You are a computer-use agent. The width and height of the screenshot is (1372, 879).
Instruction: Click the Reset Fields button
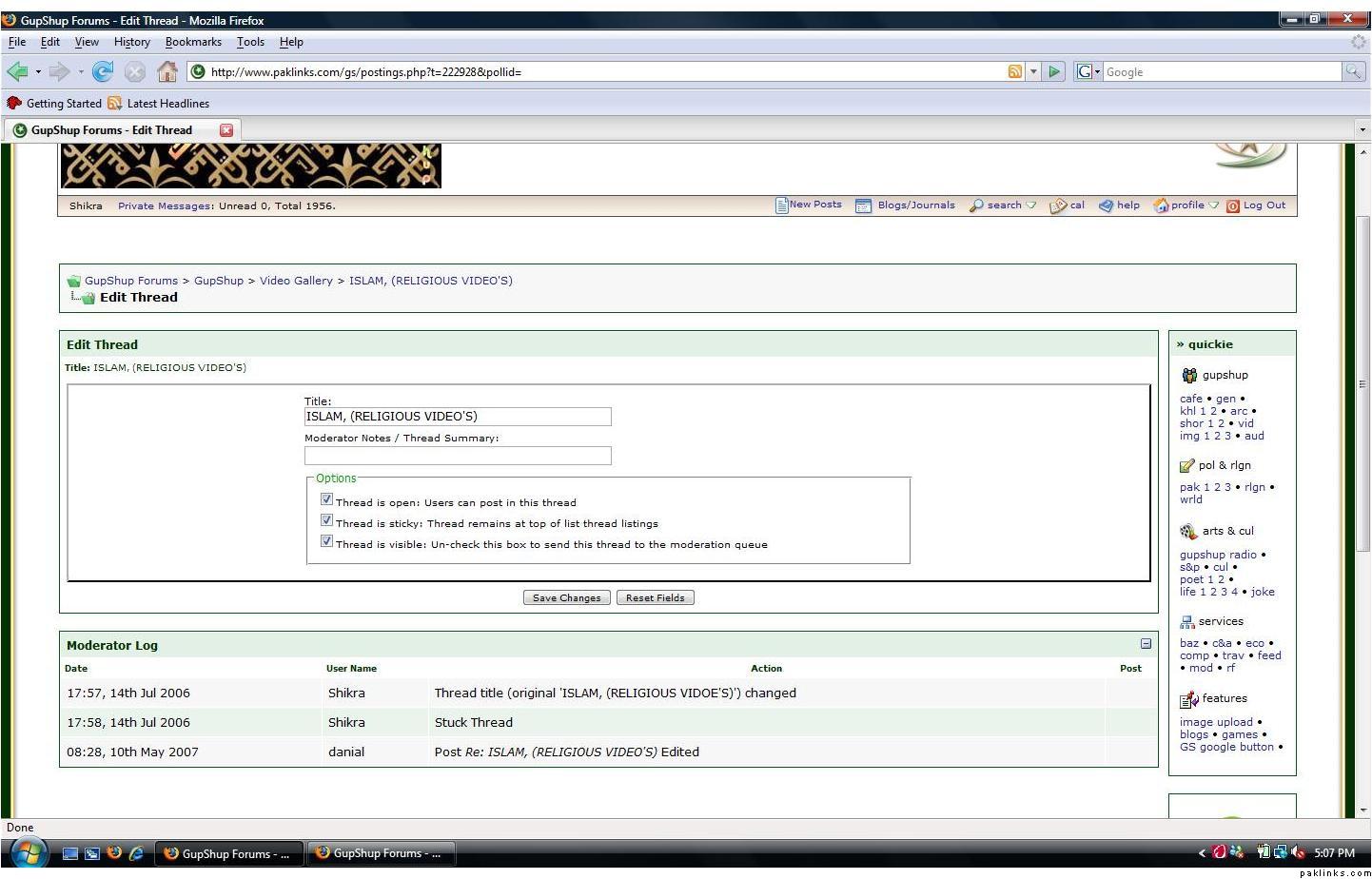click(655, 598)
